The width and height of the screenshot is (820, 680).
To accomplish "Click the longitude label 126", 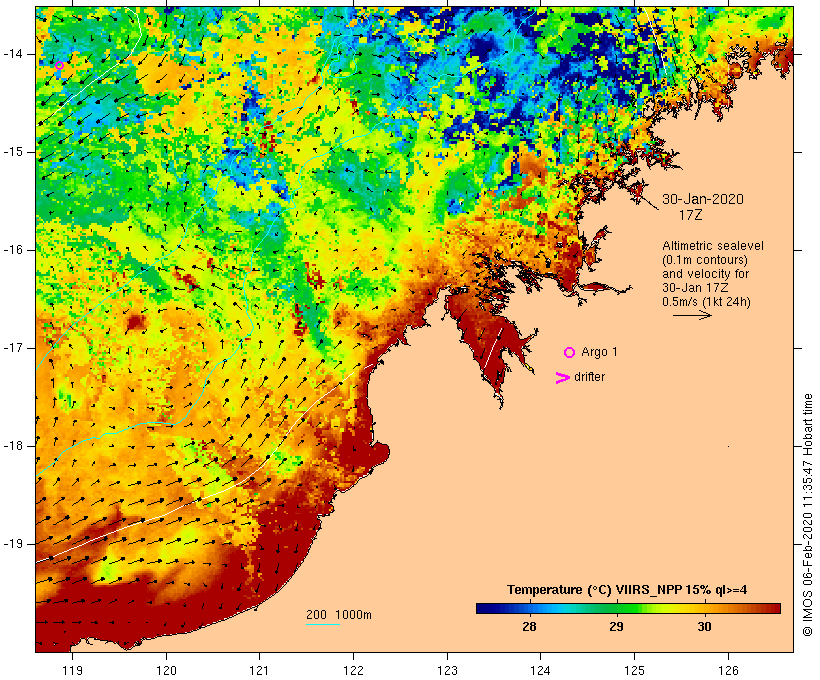I will tap(728, 670).
